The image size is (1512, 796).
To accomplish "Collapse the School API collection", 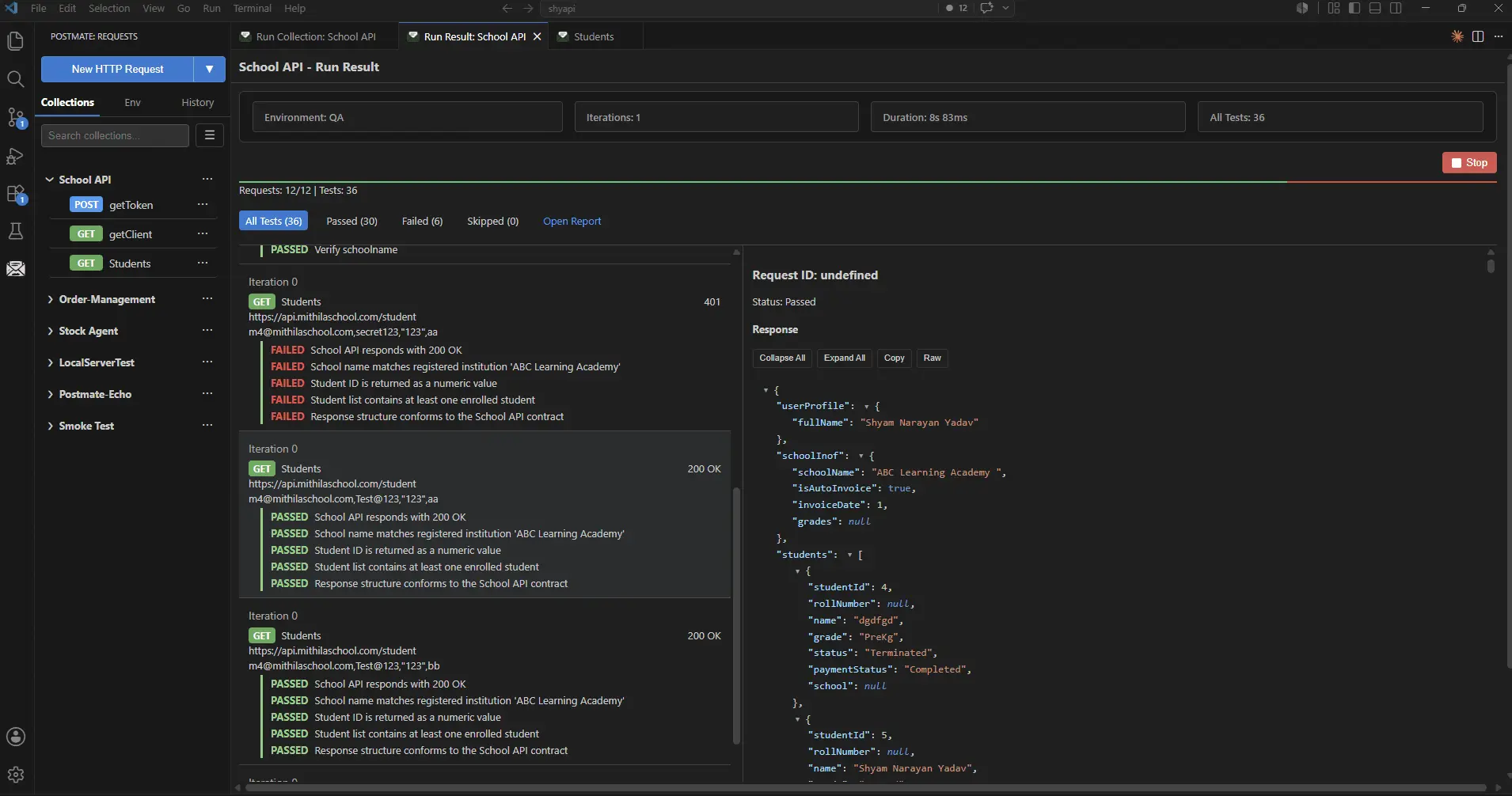I will coord(50,180).
